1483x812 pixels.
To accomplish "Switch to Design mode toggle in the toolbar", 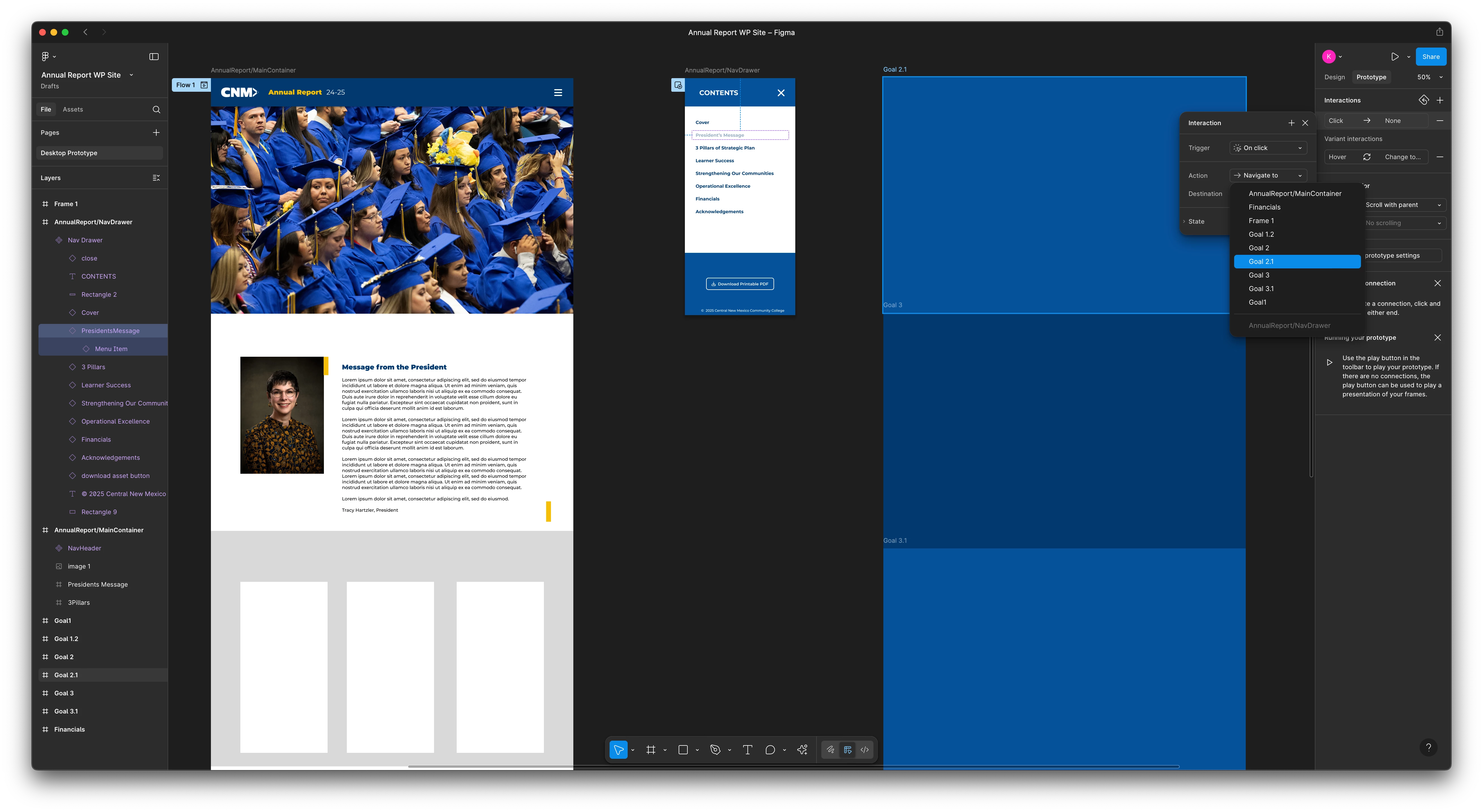I will pyautogui.click(x=847, y=750).
